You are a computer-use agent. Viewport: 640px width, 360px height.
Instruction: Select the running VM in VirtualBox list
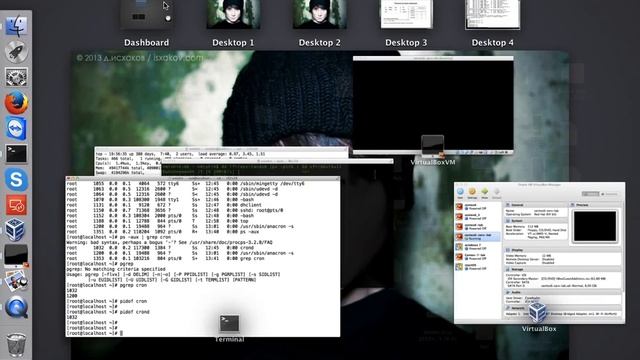pos(478,236)
